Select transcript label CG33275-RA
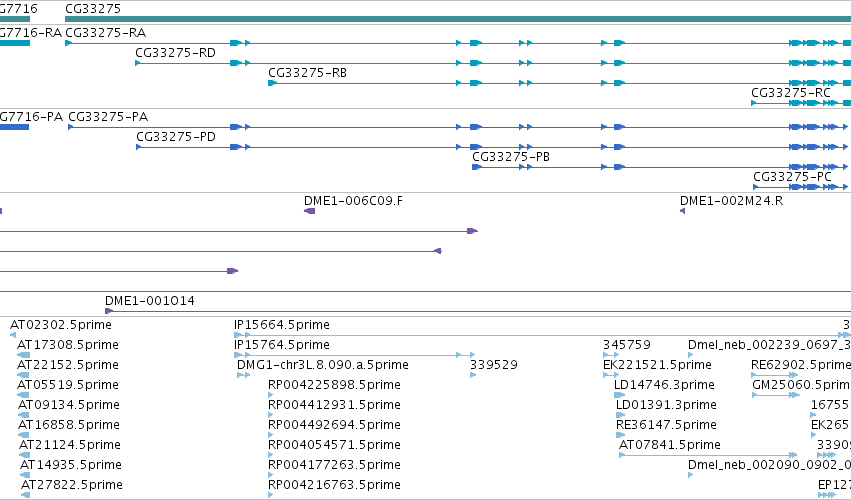Screen dimensions: 851x500 105,33
